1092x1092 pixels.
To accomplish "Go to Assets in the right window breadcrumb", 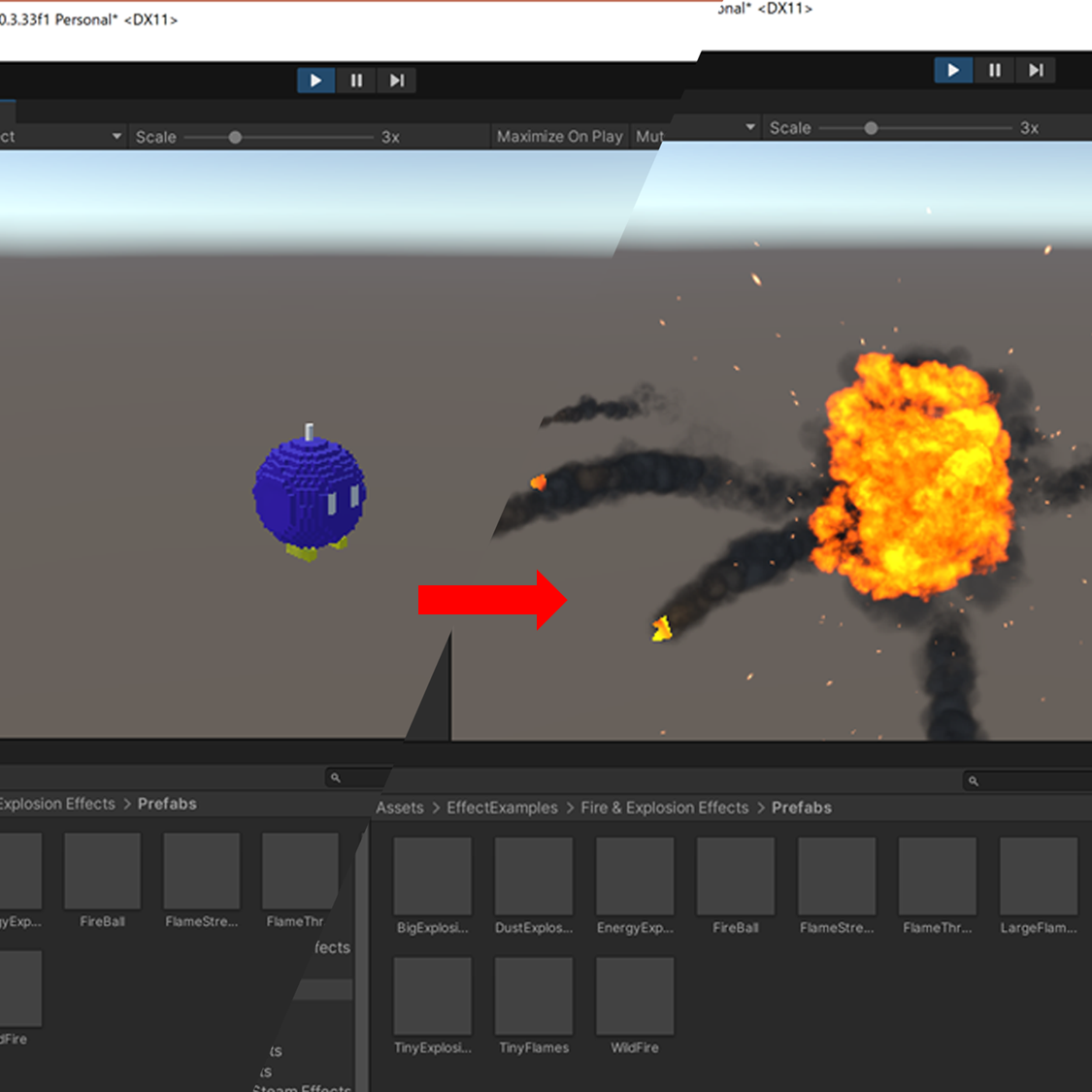I will [x=400, y=808].
